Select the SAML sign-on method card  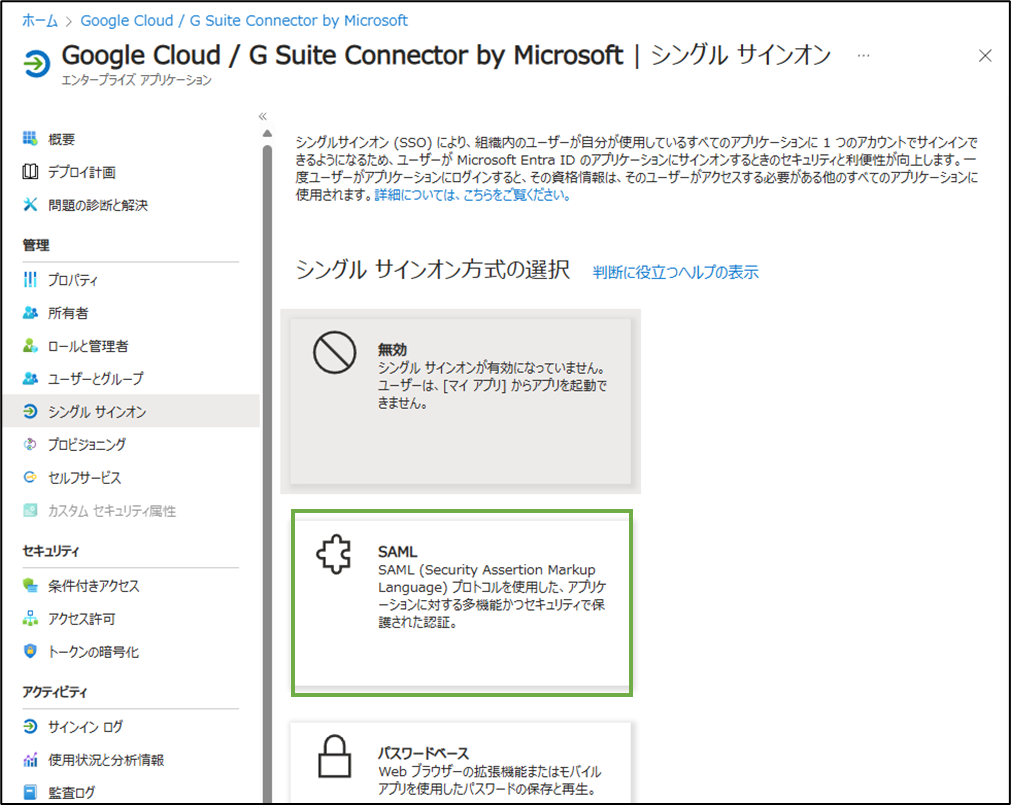pos(461,603)
